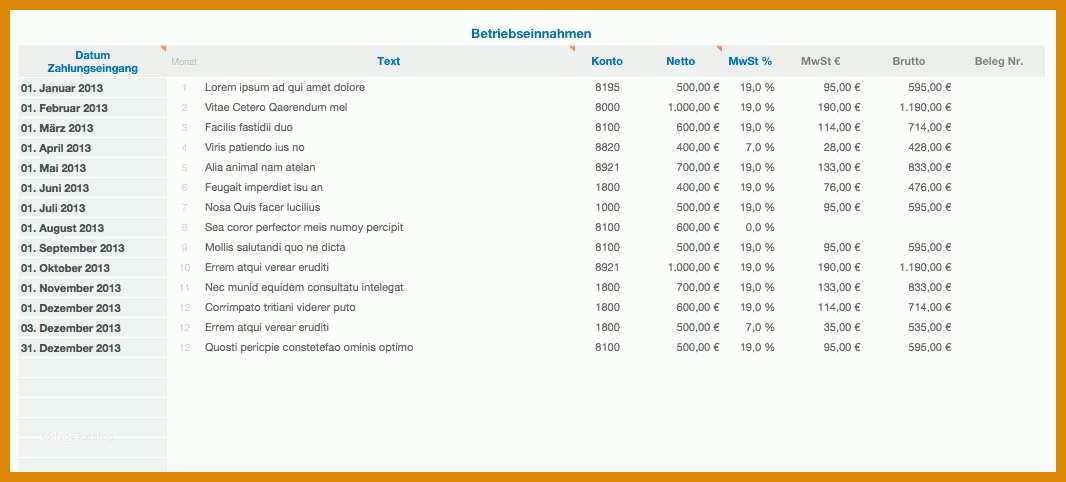Click the Konto cell 8820 for April
Viewport: 1066px width, 482px height.
(x=607, y=147)
